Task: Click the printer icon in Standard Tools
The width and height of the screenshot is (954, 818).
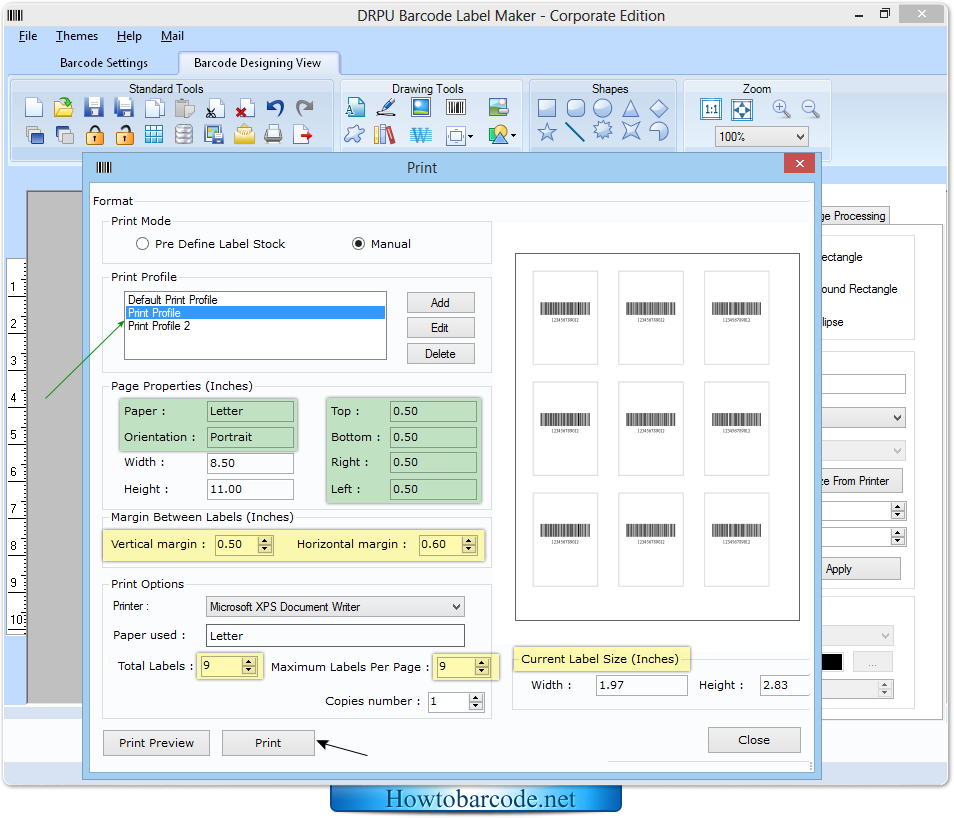Action: pyautogui.click(x=273, y=134)
